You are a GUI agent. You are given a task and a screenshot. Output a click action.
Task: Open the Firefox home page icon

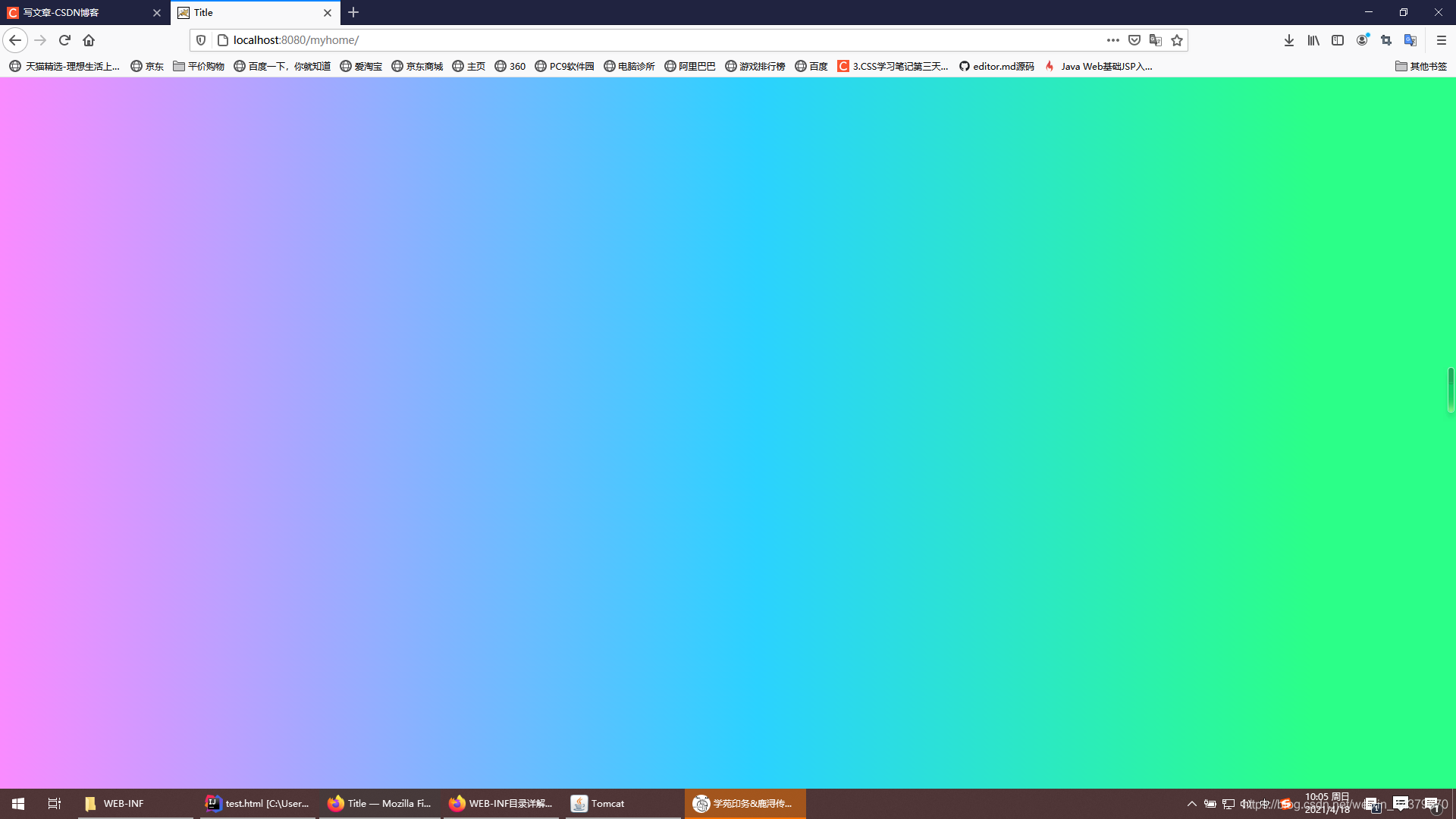[89, 40]
